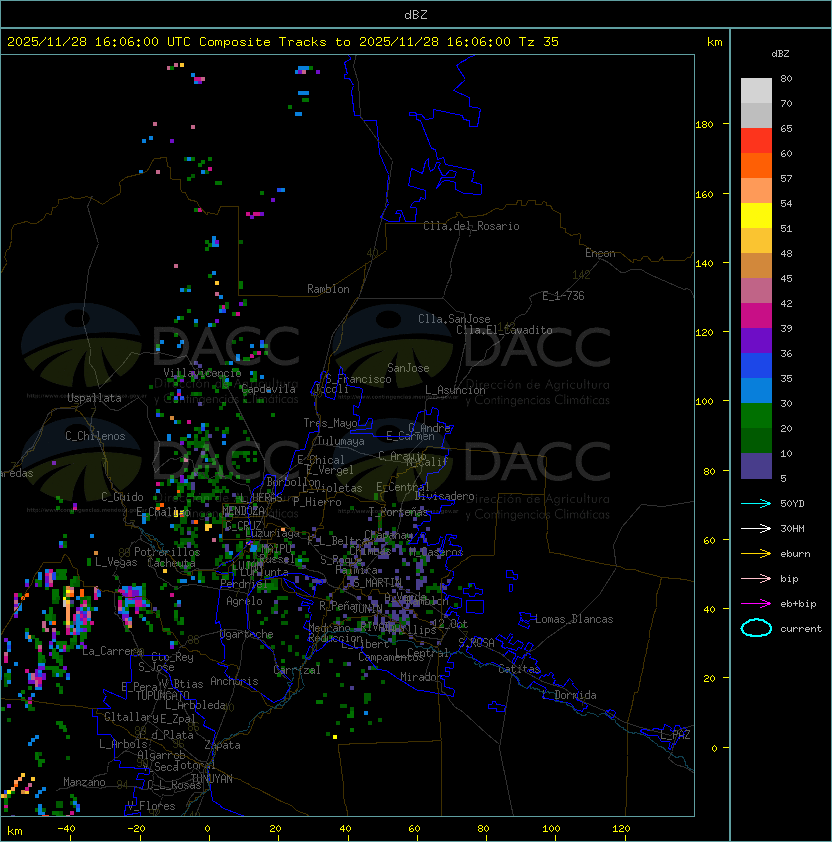Click the 'current' legend label
The image size is (832, 842).
pos(801,629)
